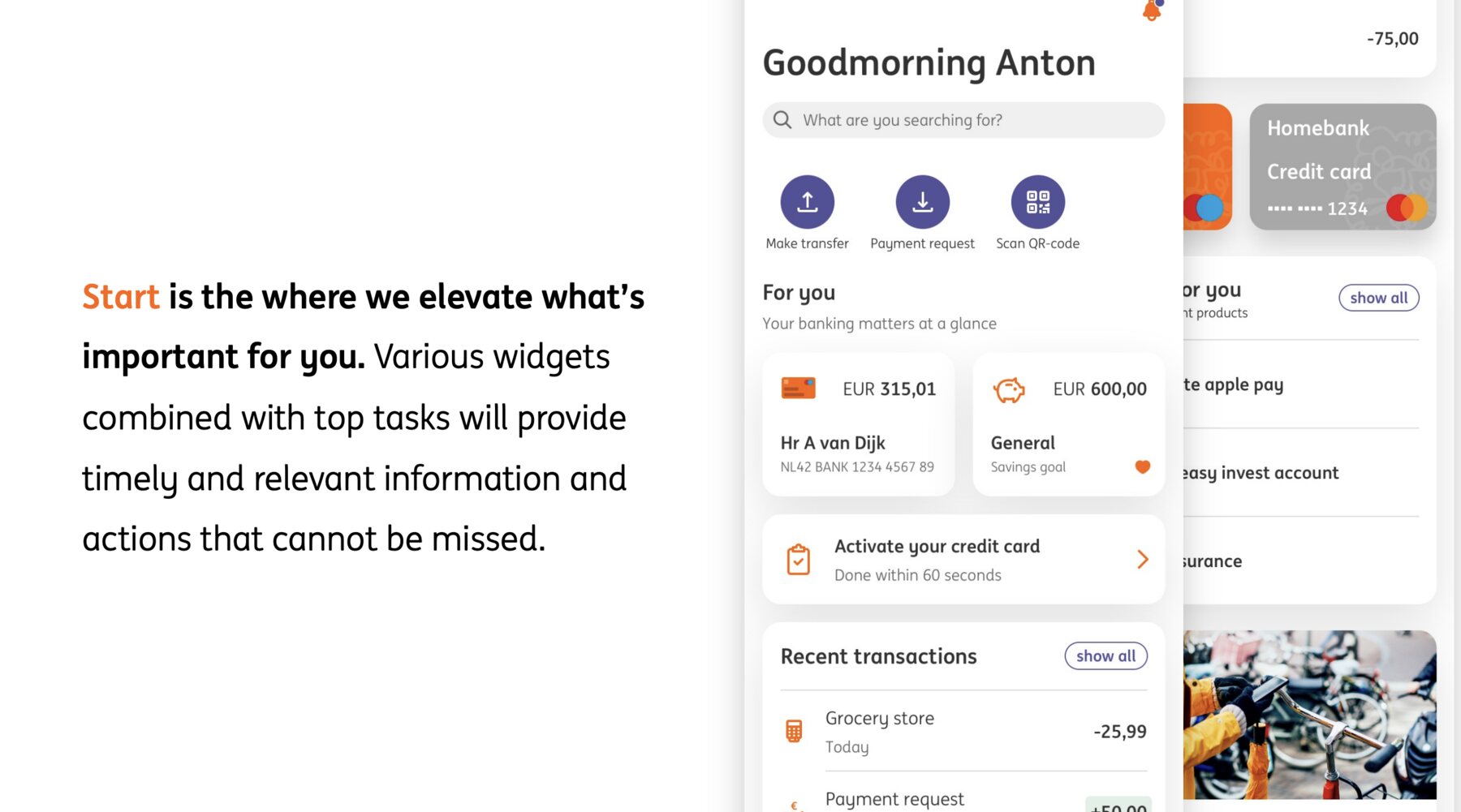
Task: Click the Make transfer label
Action: point(807,243)
